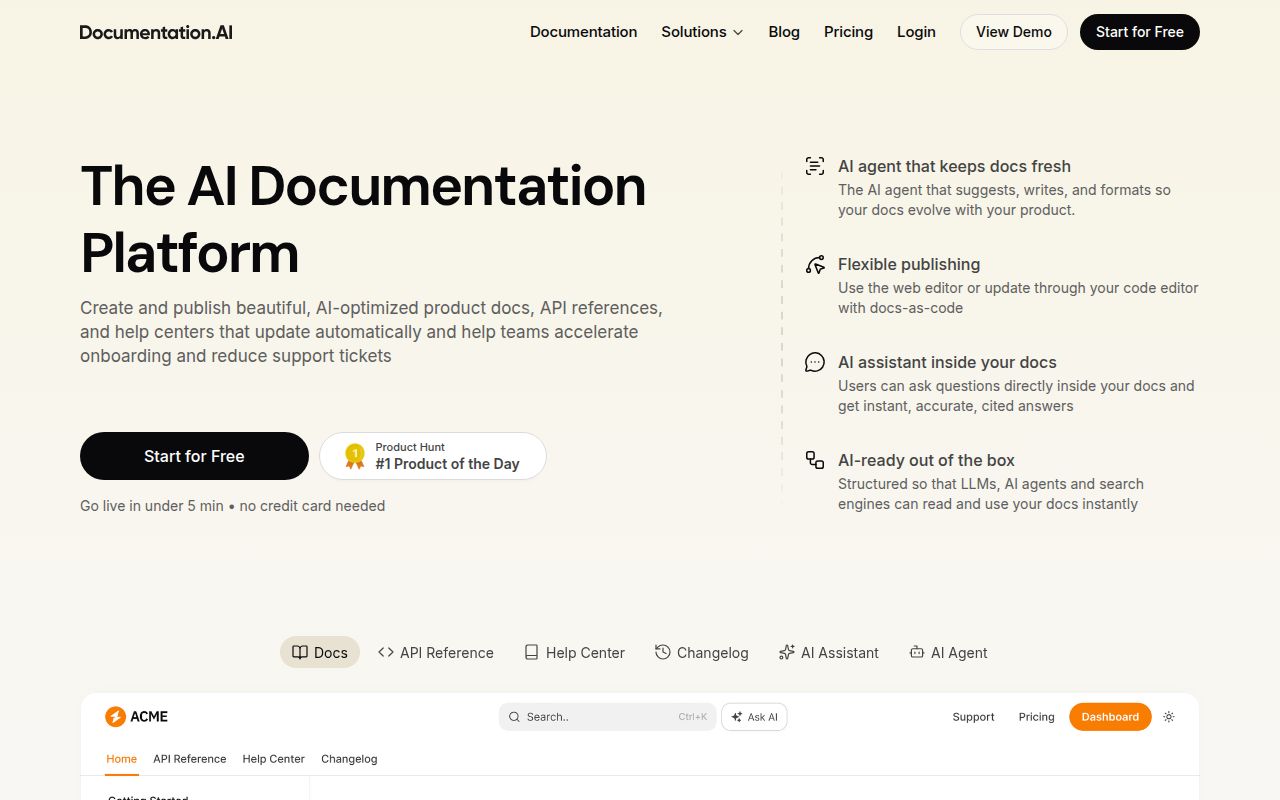
Task: Open Pricing in the ACME demo header
Action: click(x=1036, y=717)
